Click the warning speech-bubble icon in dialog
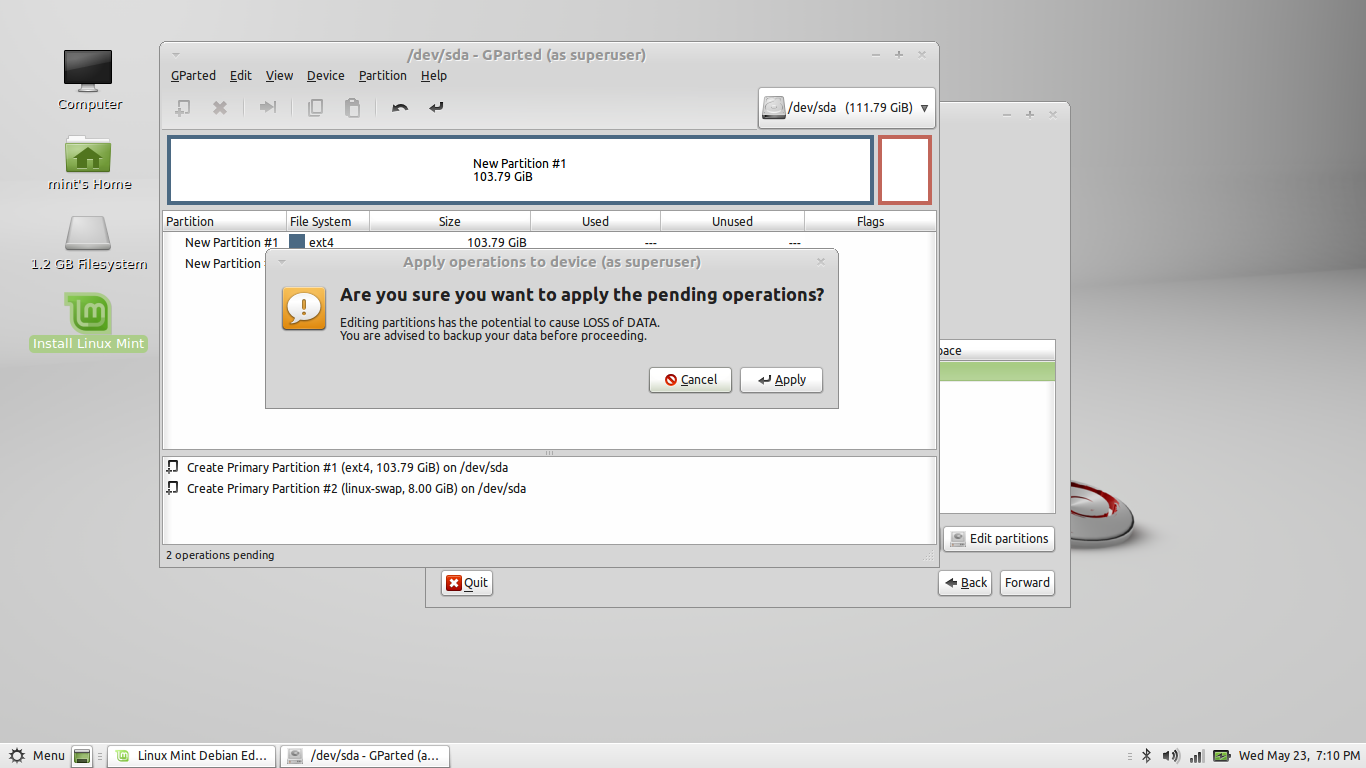1366x768 pixels. (304, 308)
